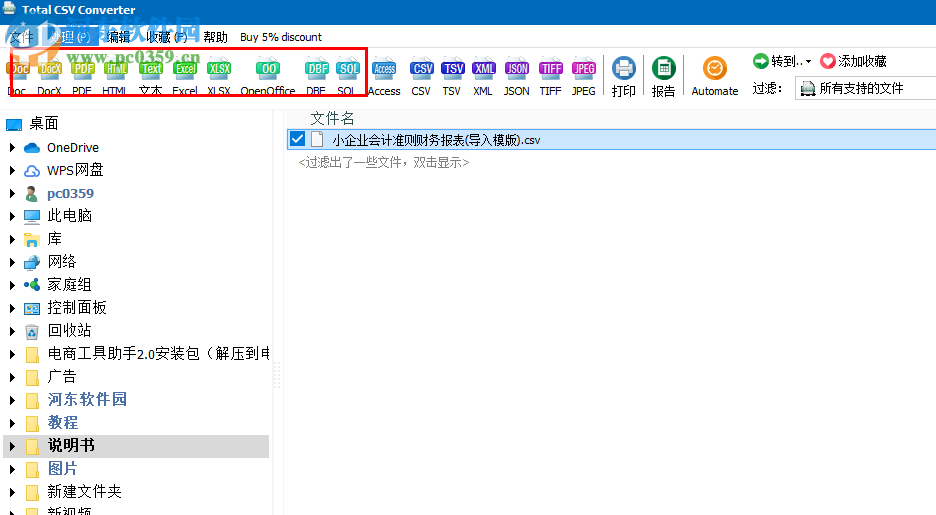Viewport: 936px width, 515px height.
Task: Select 网络 in the tree
Action: point(62,261)
